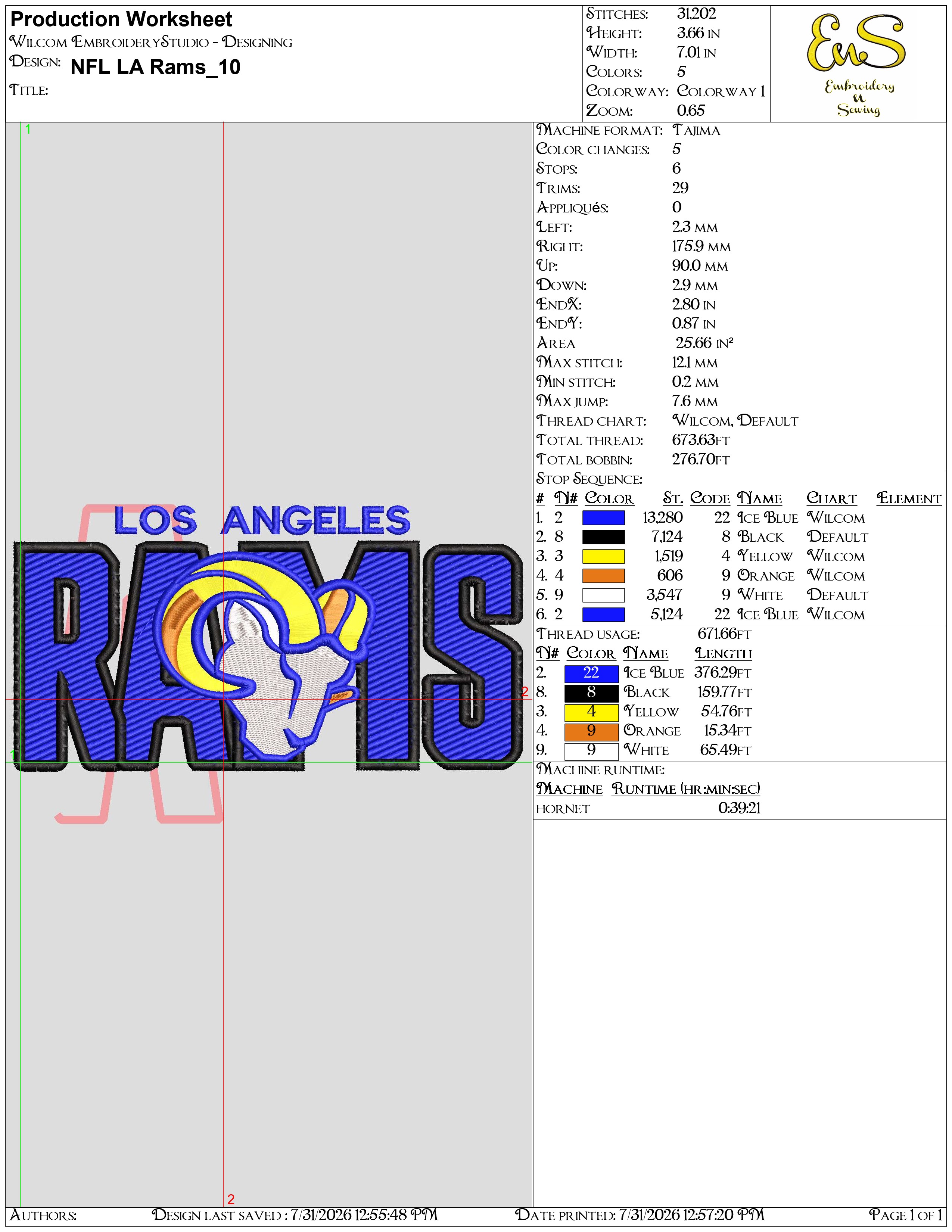Click total thread value '673.63ft'
This screenshot has width=952, height=1232.
click(x=700, y=440)
